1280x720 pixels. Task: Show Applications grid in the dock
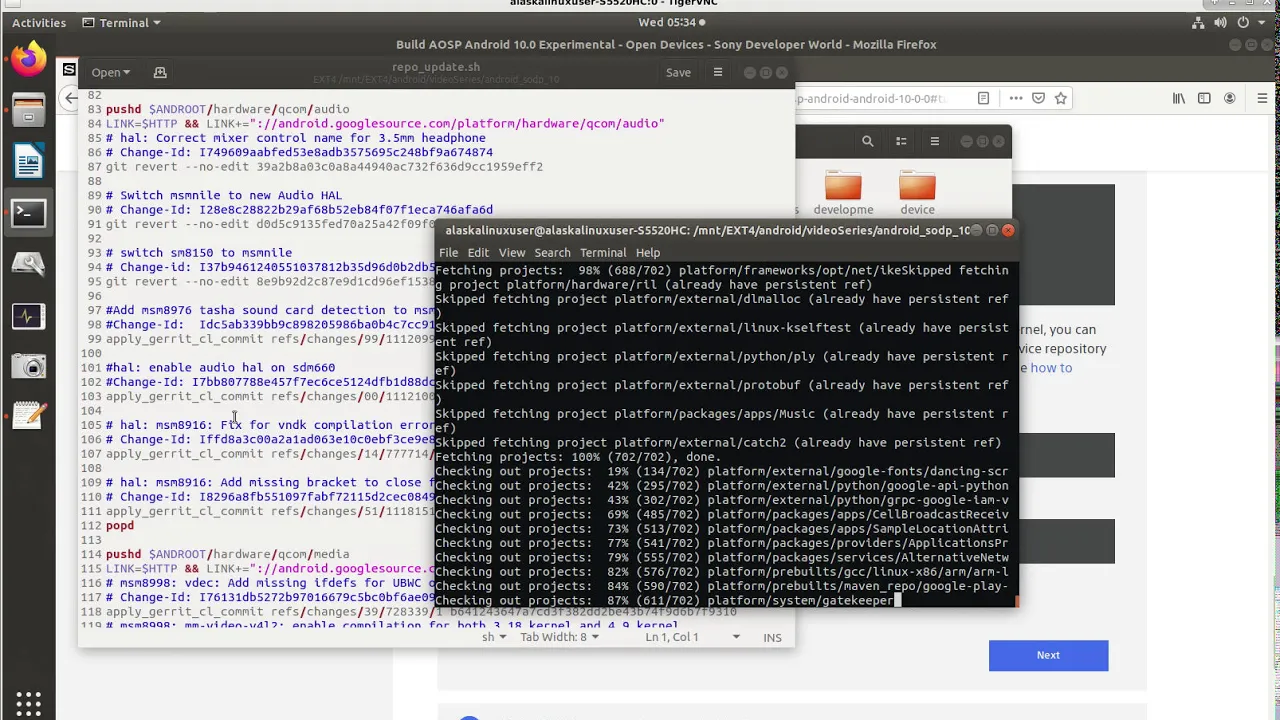(28, 704)
